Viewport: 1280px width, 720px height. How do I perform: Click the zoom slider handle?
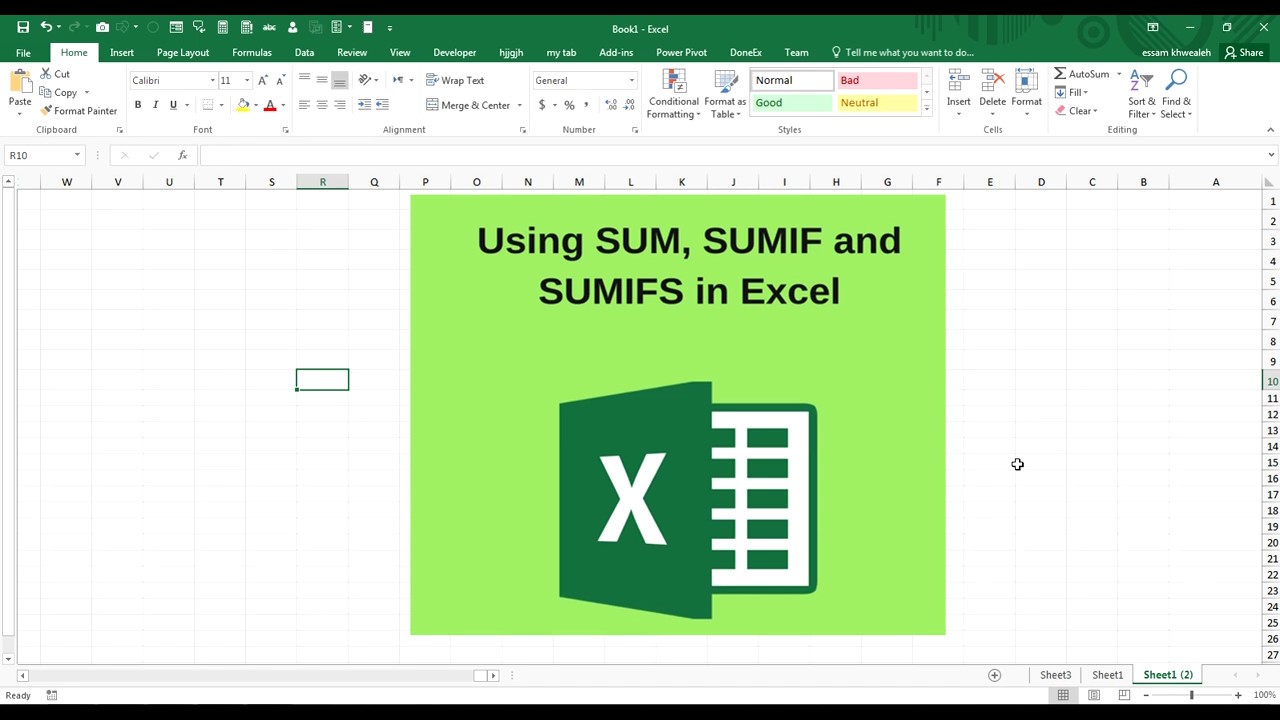click(1191, 695)
